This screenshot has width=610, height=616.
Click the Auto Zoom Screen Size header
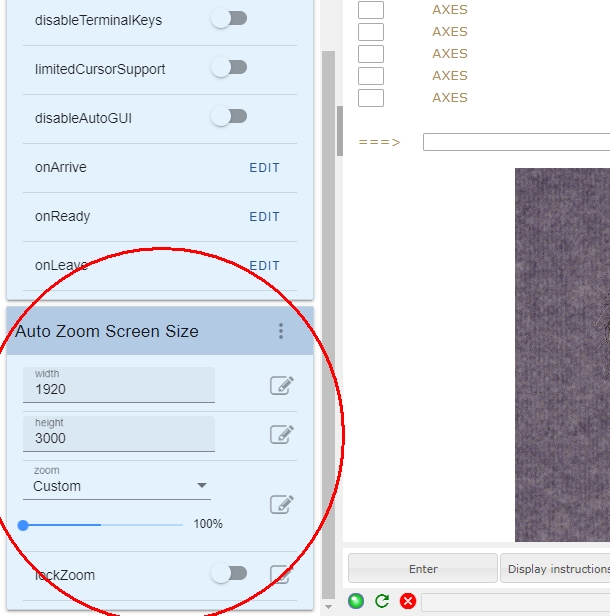(x=160, y=331)
